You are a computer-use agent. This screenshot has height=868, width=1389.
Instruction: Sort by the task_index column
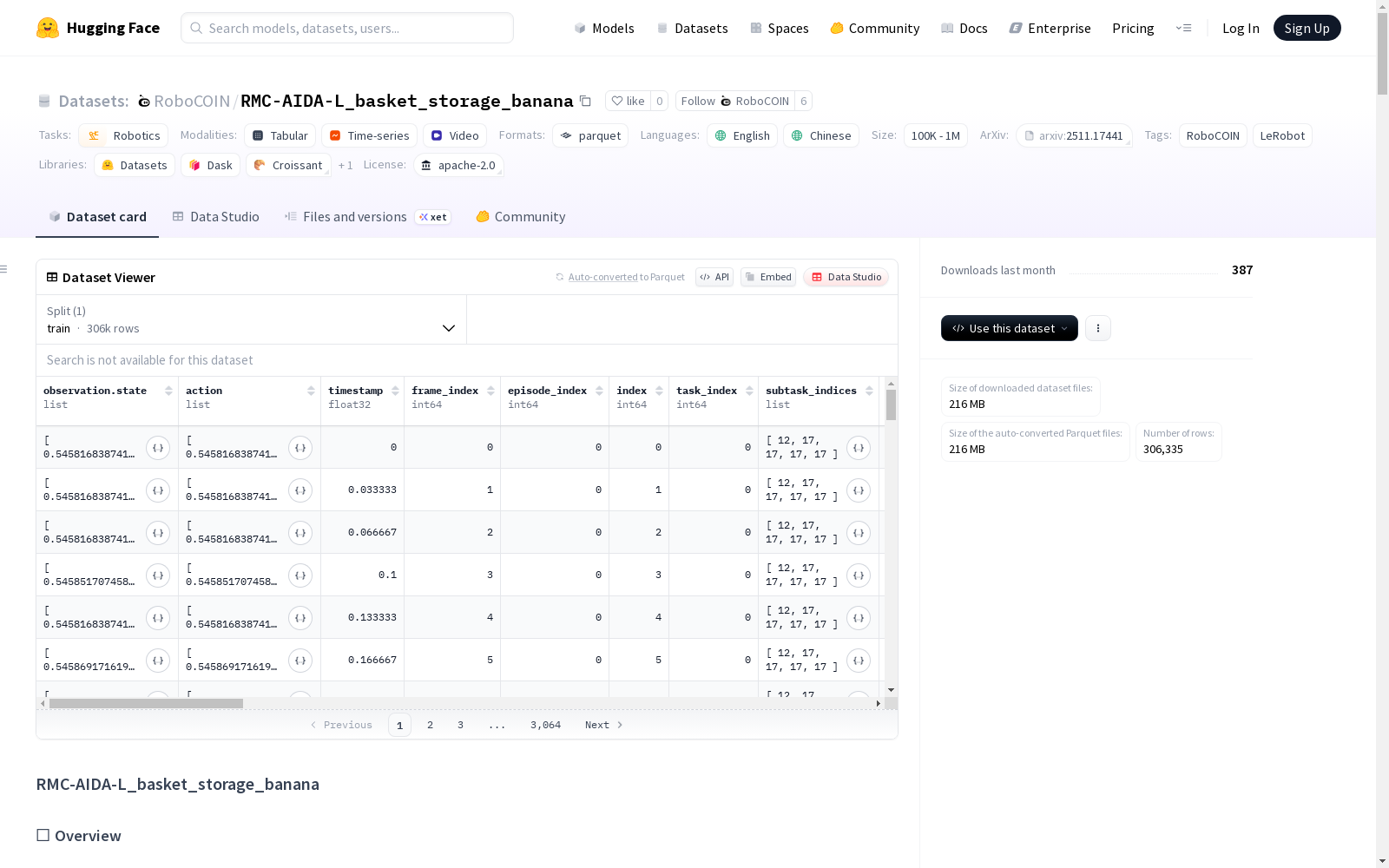(749, 391)
